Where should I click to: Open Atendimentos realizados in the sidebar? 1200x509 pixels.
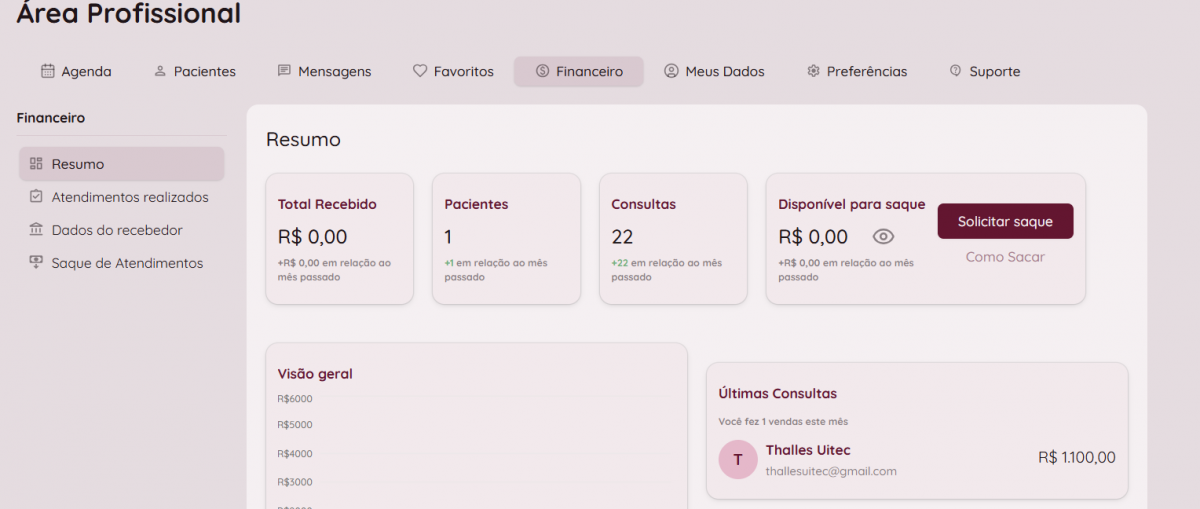coord(130,197)
